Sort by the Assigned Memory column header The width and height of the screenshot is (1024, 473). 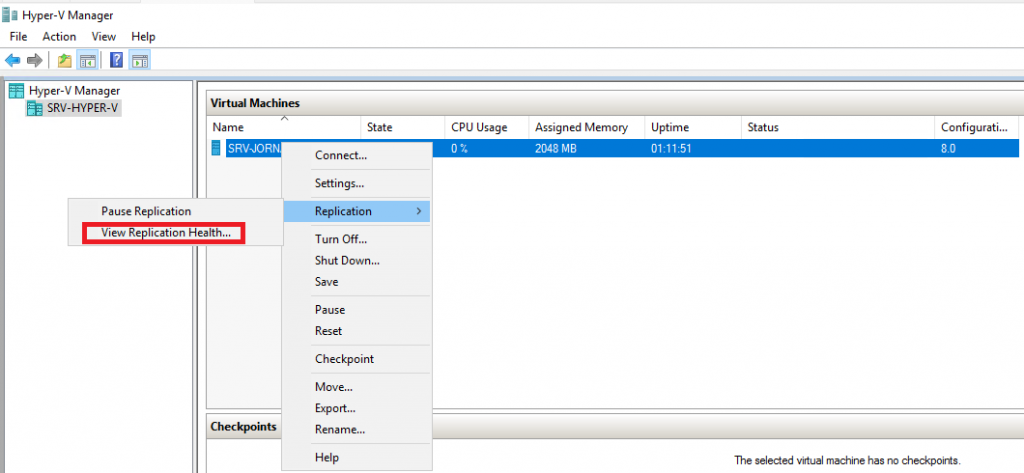tap(581, 127)
